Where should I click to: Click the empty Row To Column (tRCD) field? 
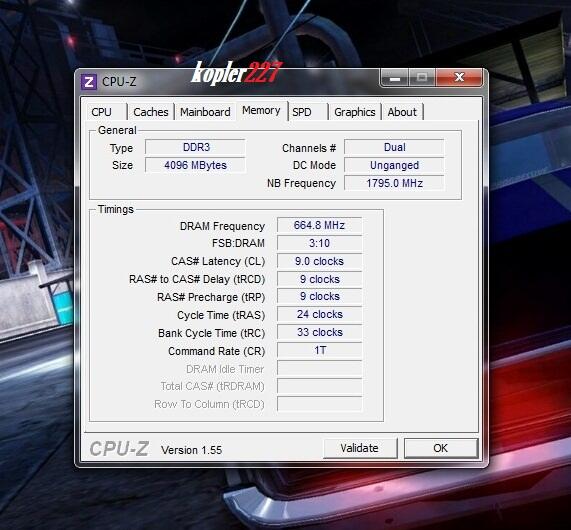click(319, 404)
